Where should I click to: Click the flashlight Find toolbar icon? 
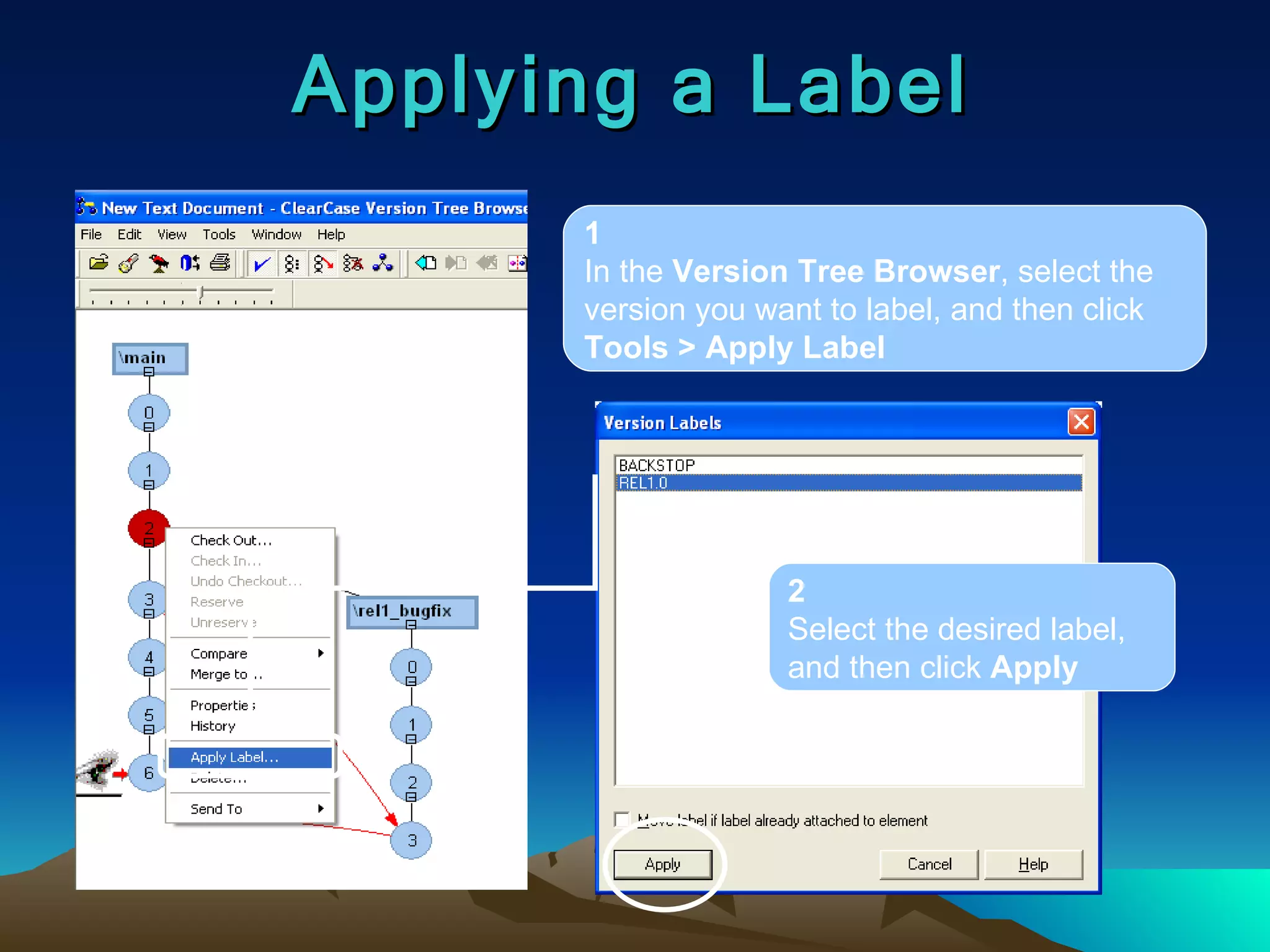(x=128, y=263)
